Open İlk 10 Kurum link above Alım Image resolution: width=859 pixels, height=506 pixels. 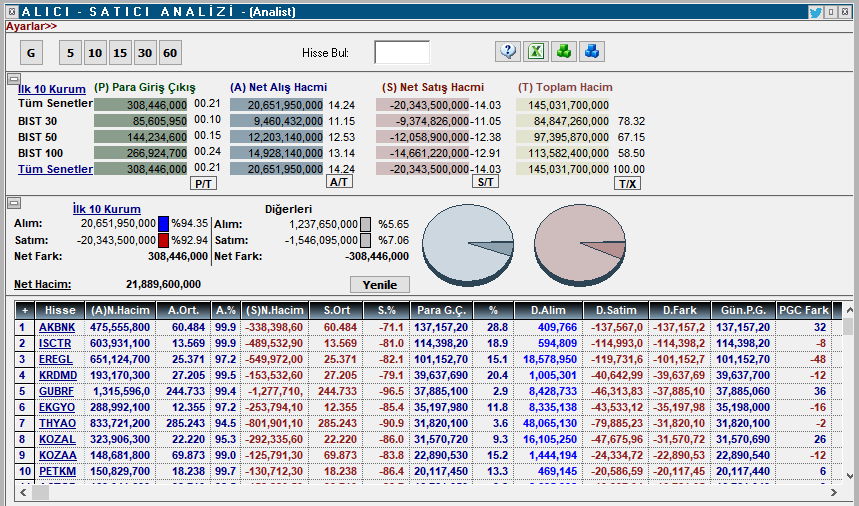click(106, 209)
